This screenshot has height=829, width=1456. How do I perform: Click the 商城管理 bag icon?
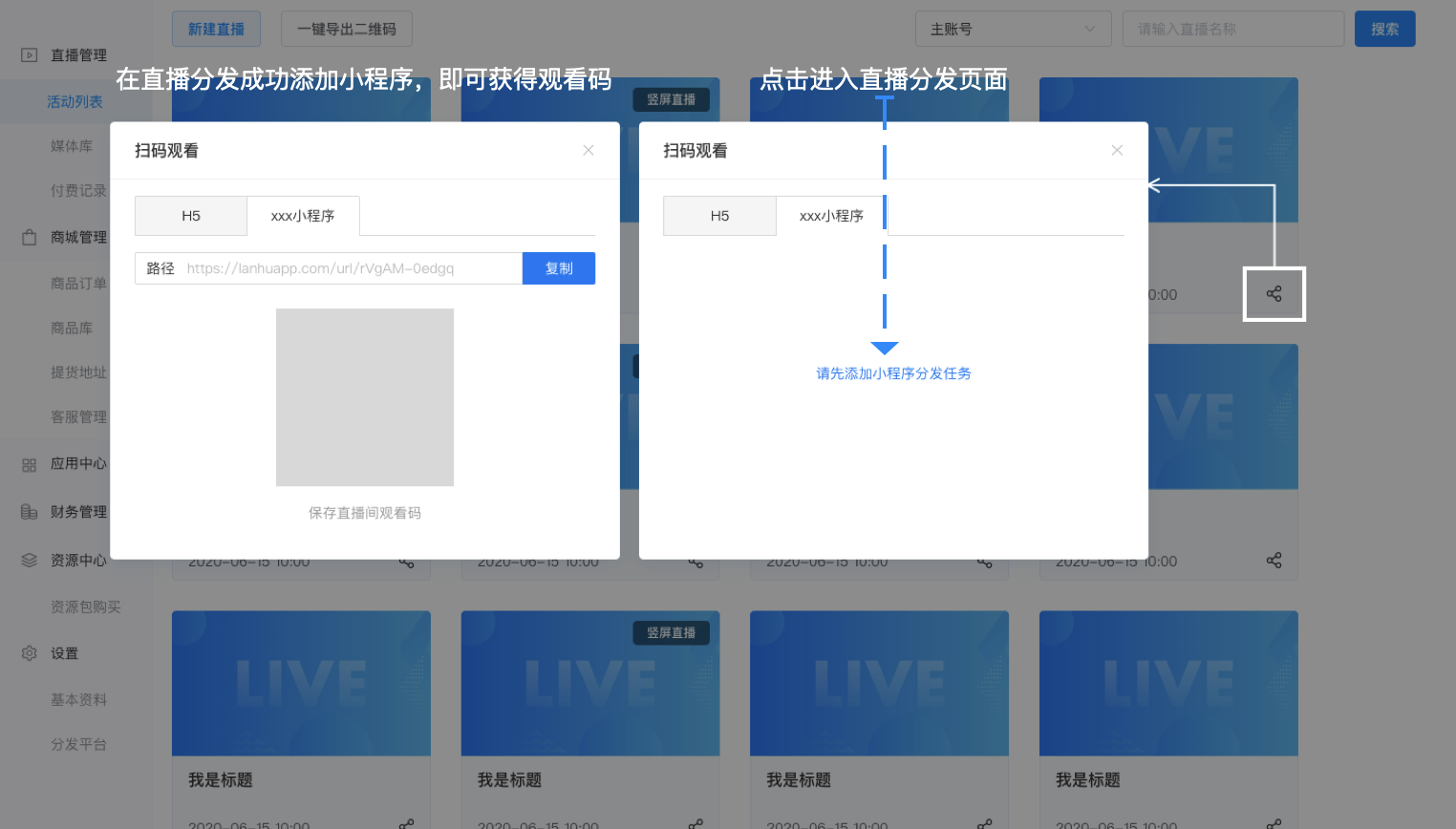tap(30, 237)
